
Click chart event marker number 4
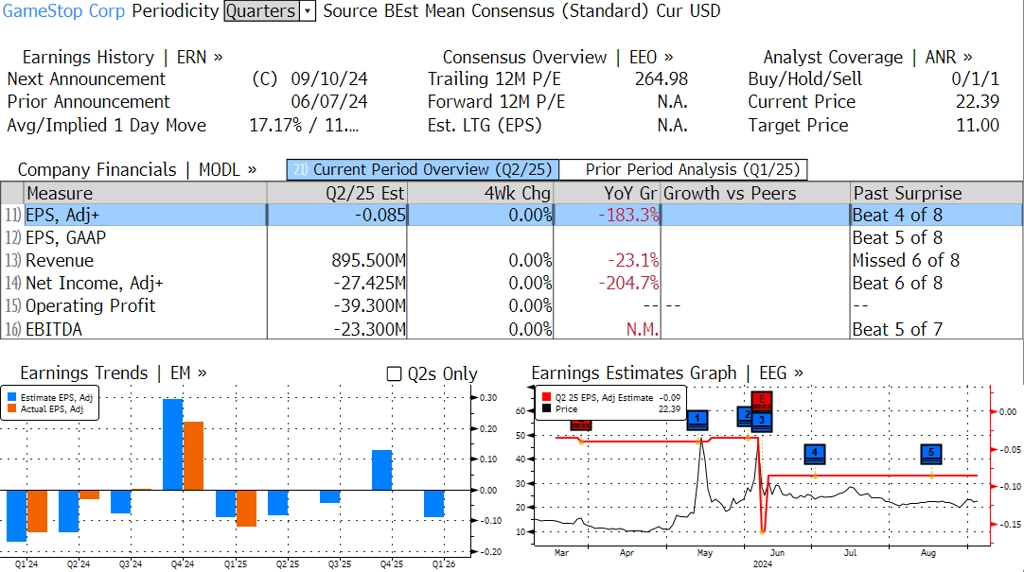click(x=814, y=453)
